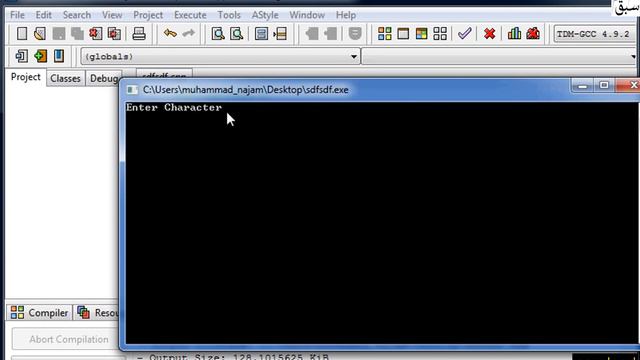Click the Goto Line icon
640x360 pixels.
point(280,33)
